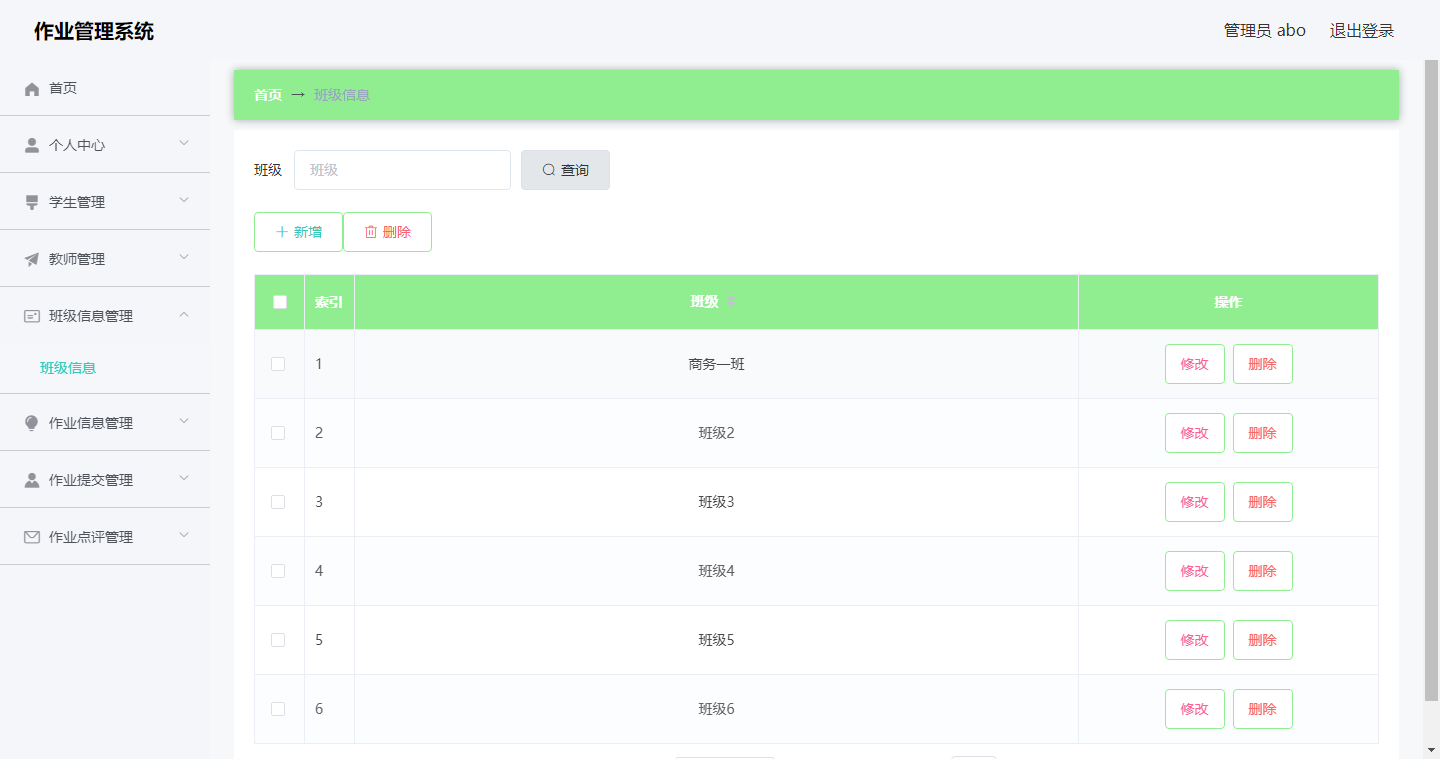Expand the 个人中心 chevron

pyautogui.click(x=184, y=144)
